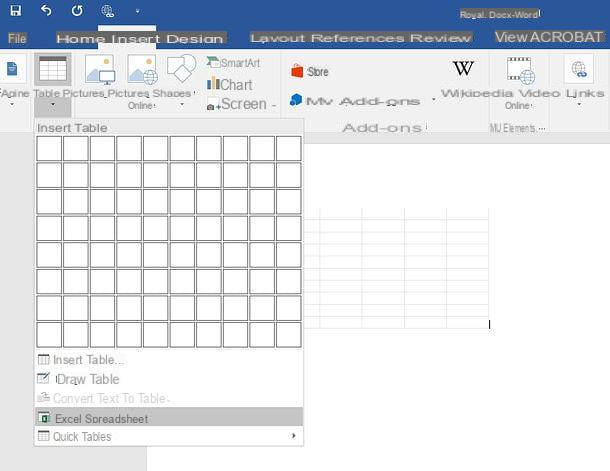610x471 pixels.
Task: Insert a SmartArt graphic
Action: point(233,63)
